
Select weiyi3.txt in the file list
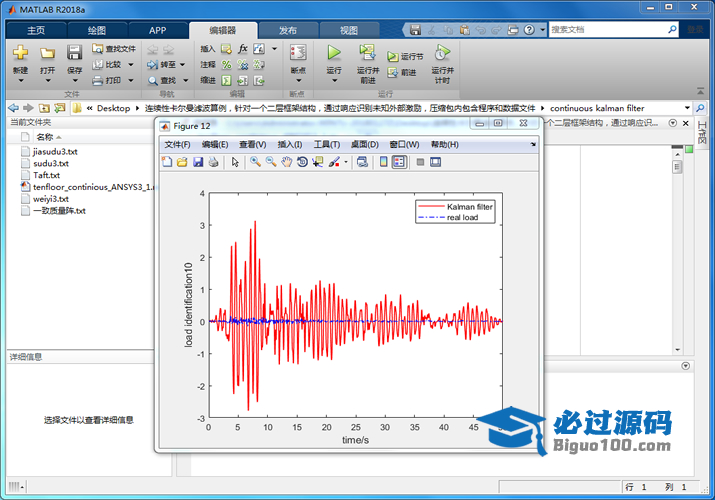click(51, 199)
